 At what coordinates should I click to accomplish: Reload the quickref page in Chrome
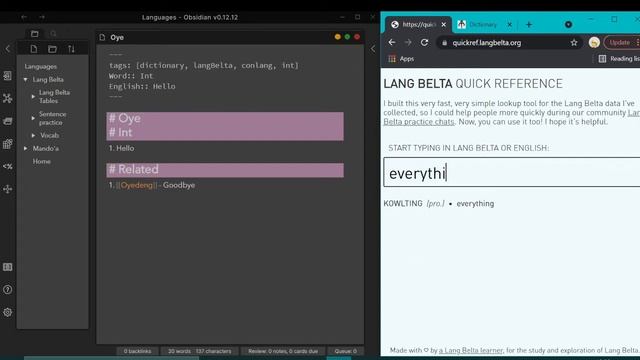[x=424, y=42]
